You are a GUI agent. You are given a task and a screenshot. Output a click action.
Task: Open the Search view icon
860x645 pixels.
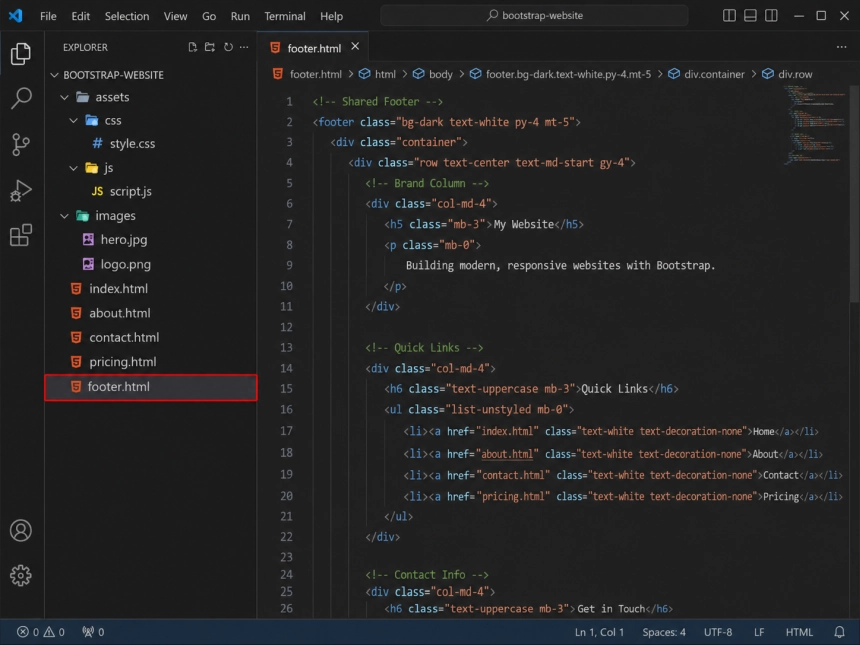[21, 99]
